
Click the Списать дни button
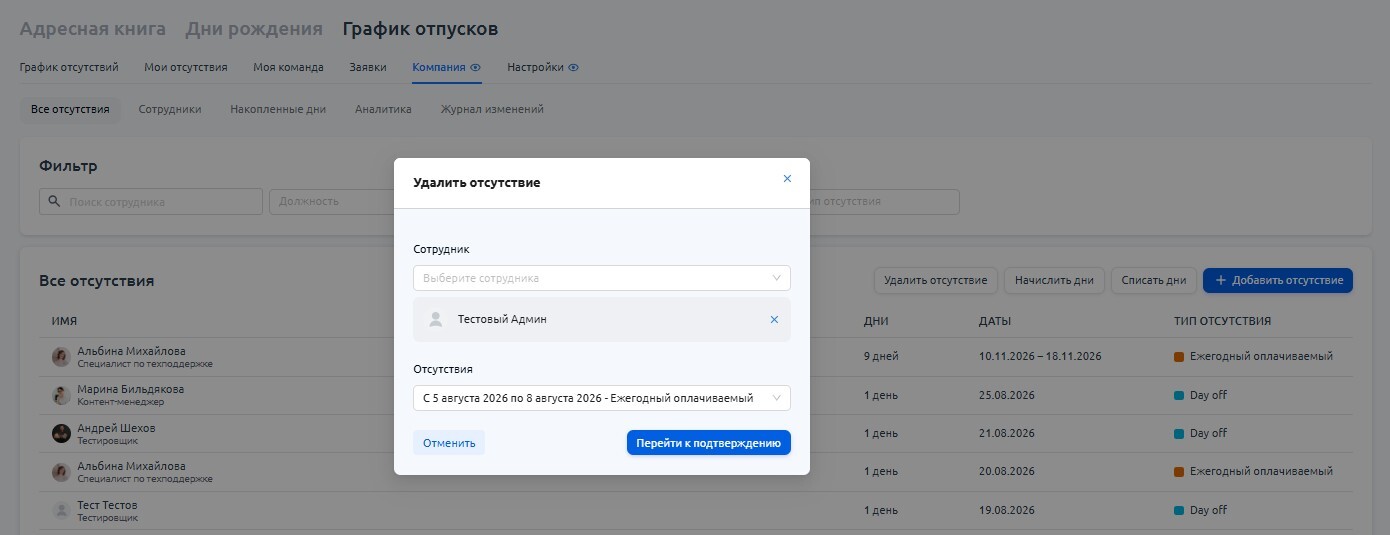pos(1154,281)
